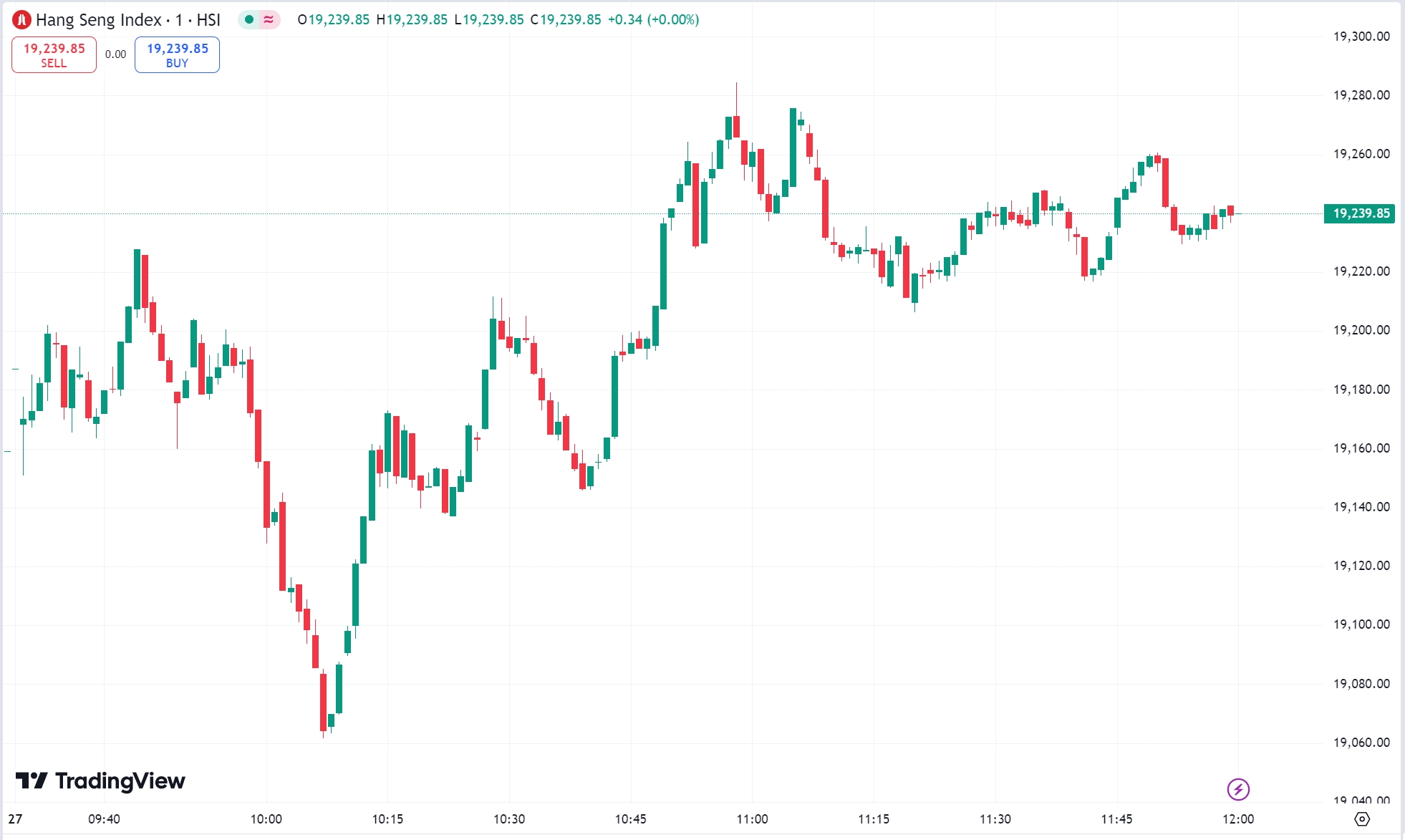Click the red Hang Seng Index logo icon
Image resolution: width=1405 pixels, height=840 pixels.
22,20
